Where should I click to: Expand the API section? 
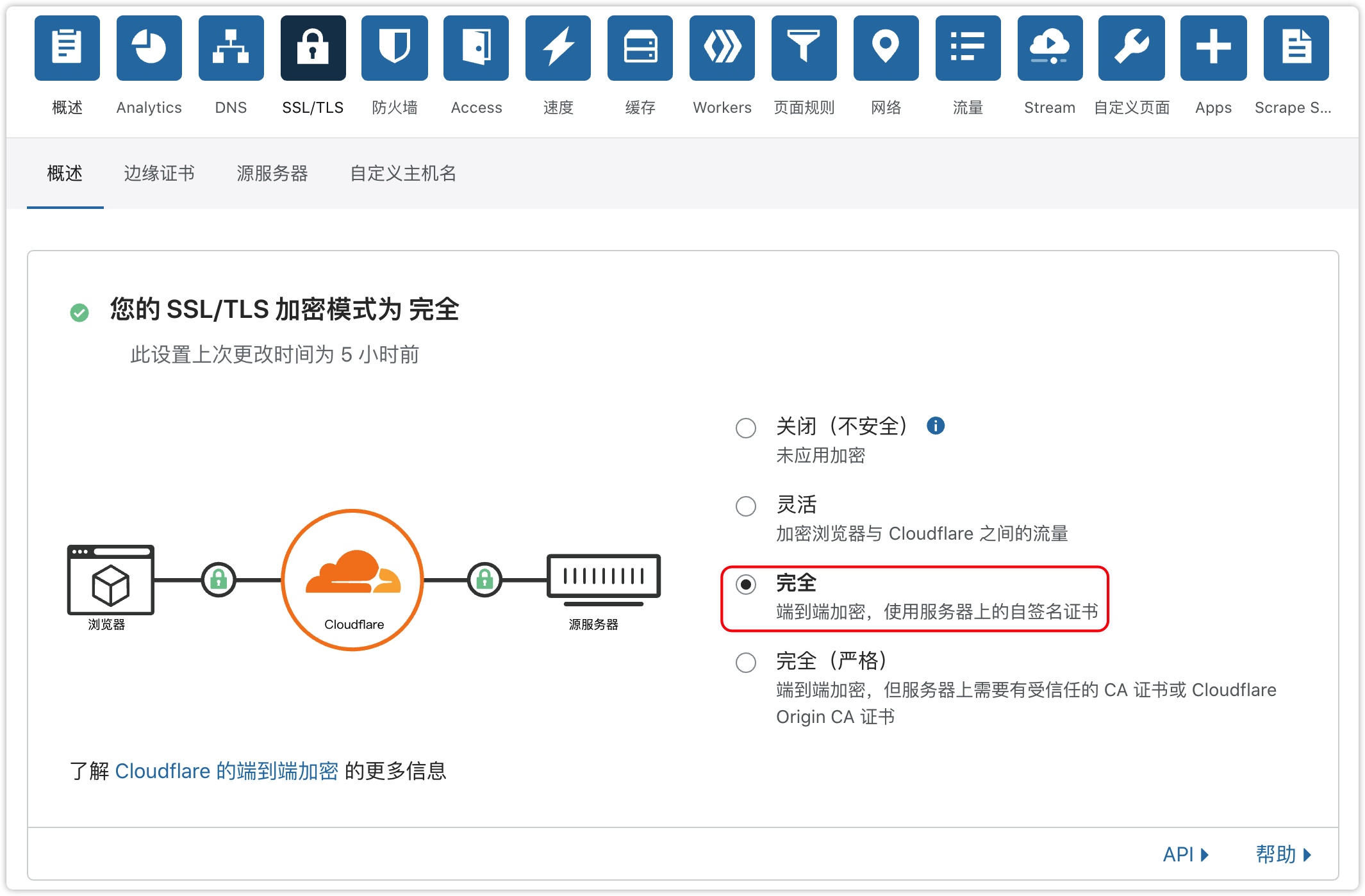pos(1186,854)
